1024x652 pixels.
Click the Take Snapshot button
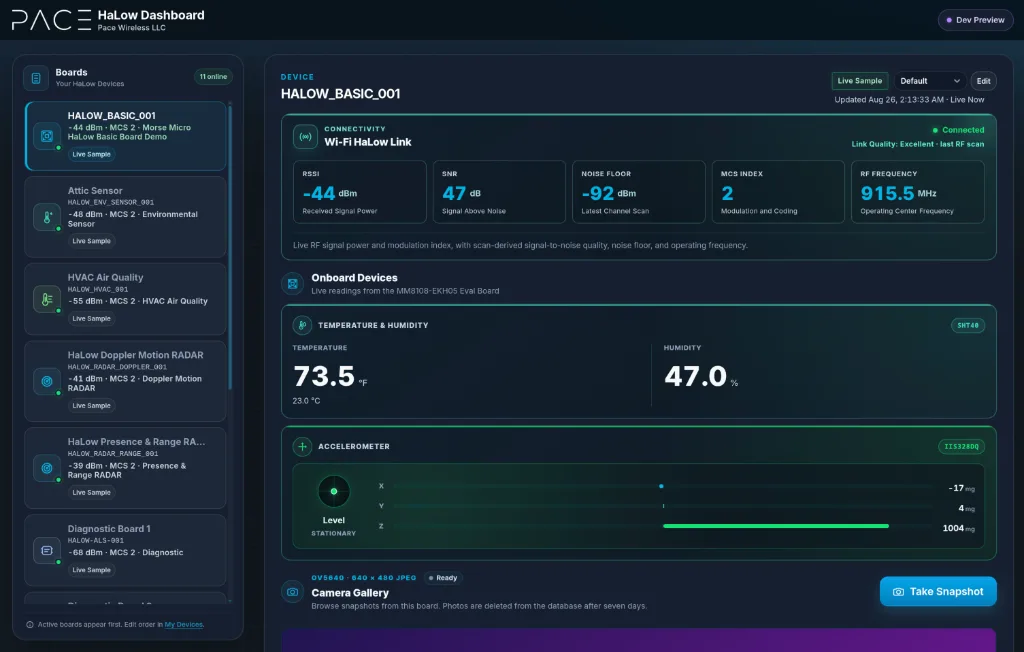pyautogui.click(x=938, y=591)
